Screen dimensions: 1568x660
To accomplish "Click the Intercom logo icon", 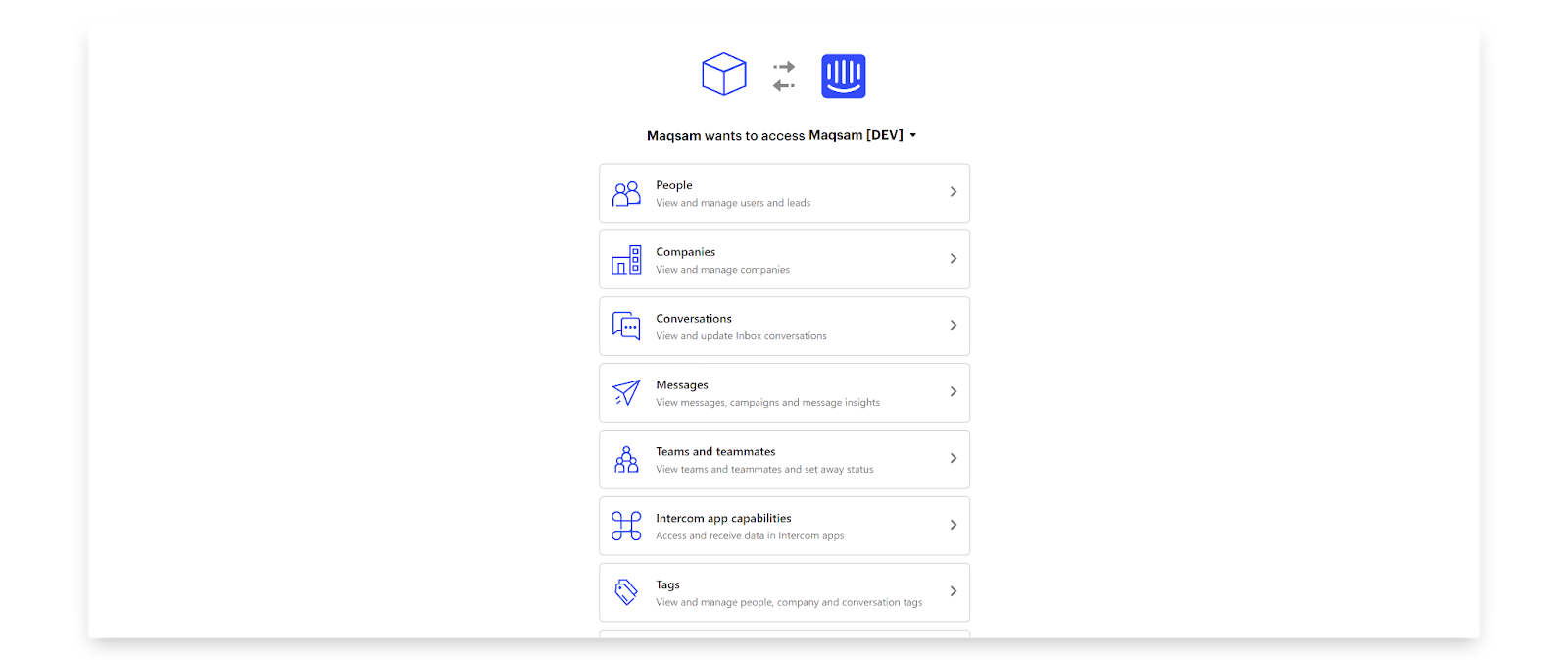I will click(x=843, y=76).
